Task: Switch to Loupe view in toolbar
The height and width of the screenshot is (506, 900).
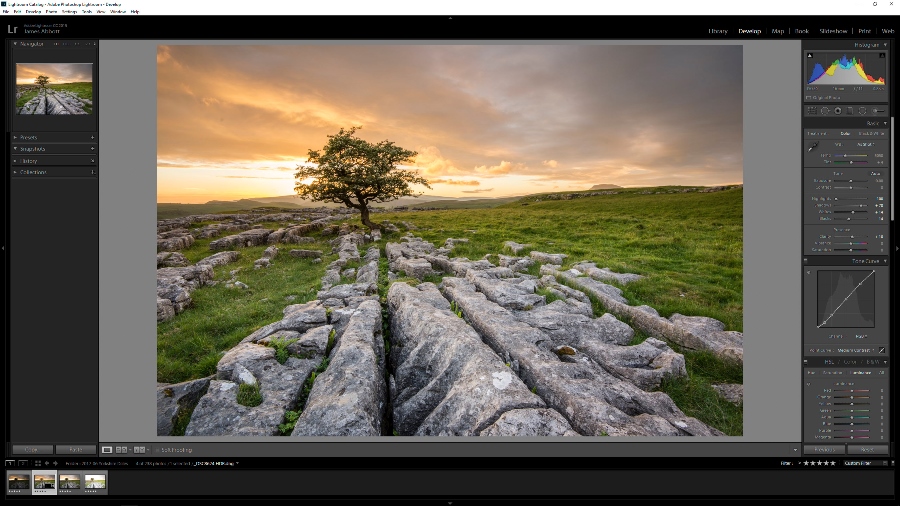Action: tap(107, 450)
